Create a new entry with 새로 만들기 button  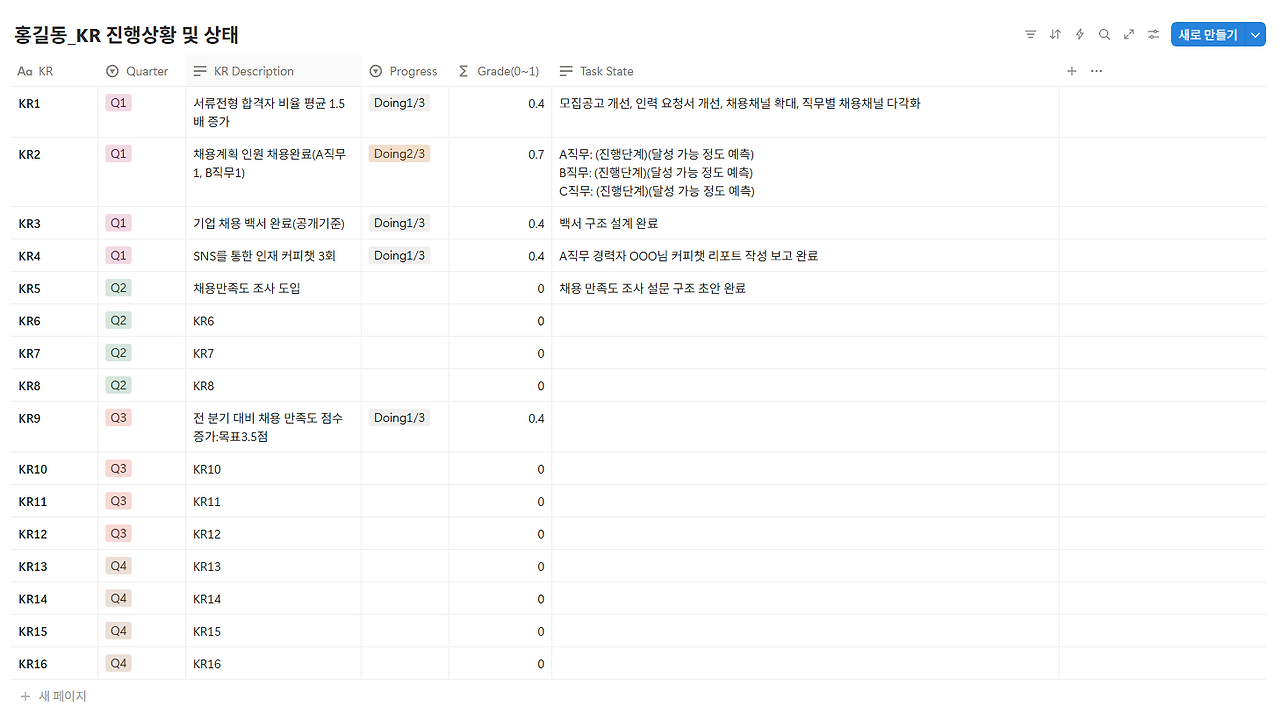tap(1207, 33)
